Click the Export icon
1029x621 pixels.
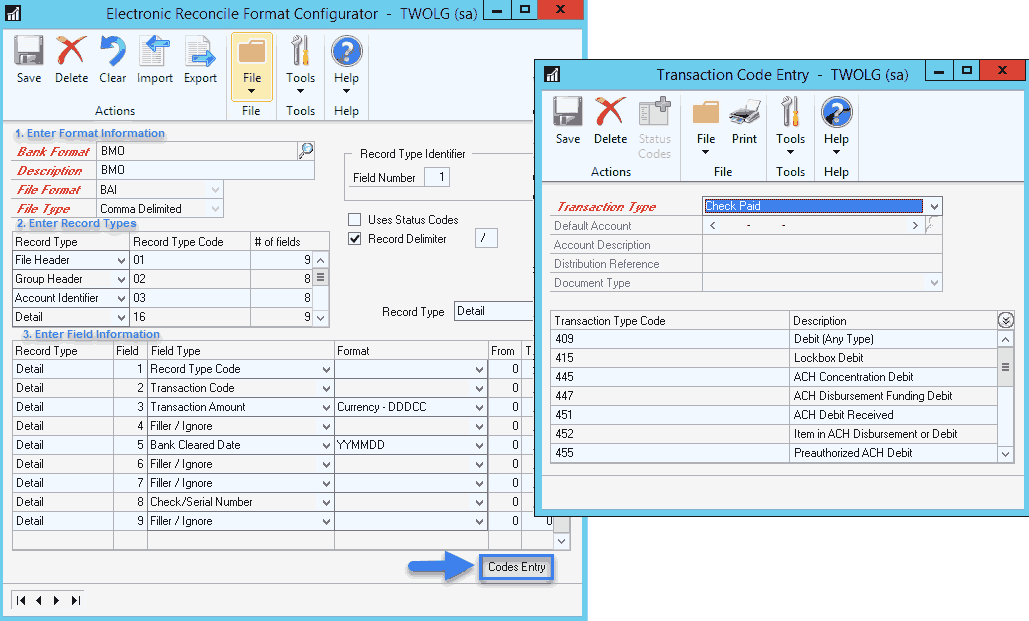[x=200, y=59]
